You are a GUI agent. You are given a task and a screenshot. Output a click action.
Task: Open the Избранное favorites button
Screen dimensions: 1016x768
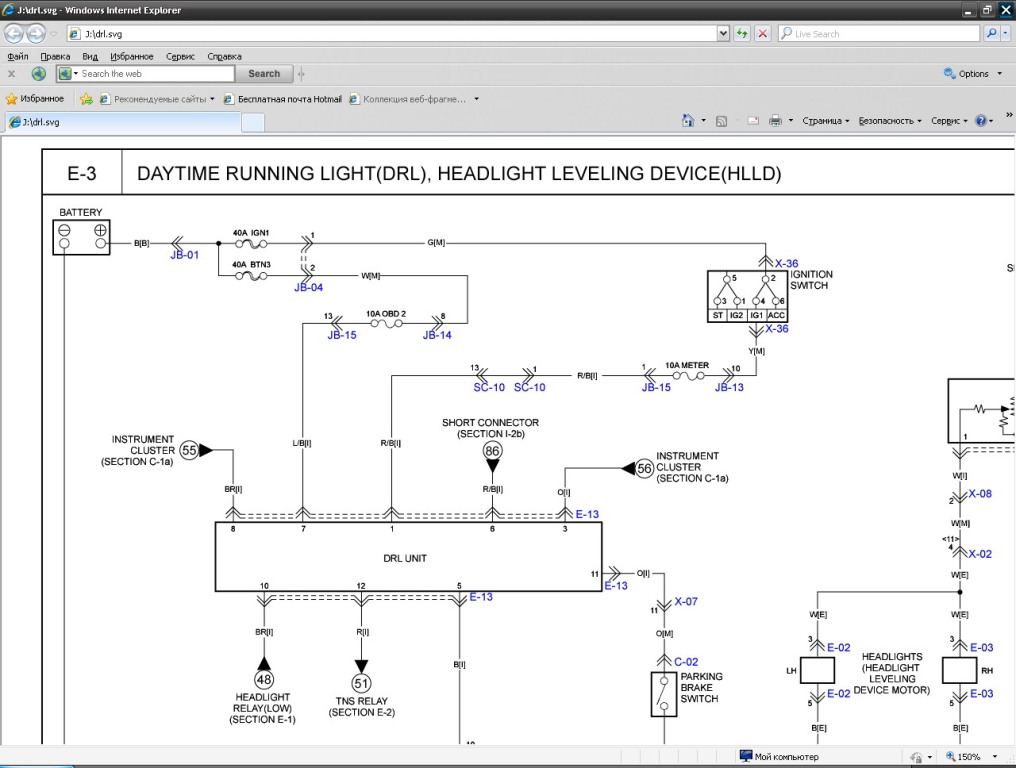tap(35, 99)
